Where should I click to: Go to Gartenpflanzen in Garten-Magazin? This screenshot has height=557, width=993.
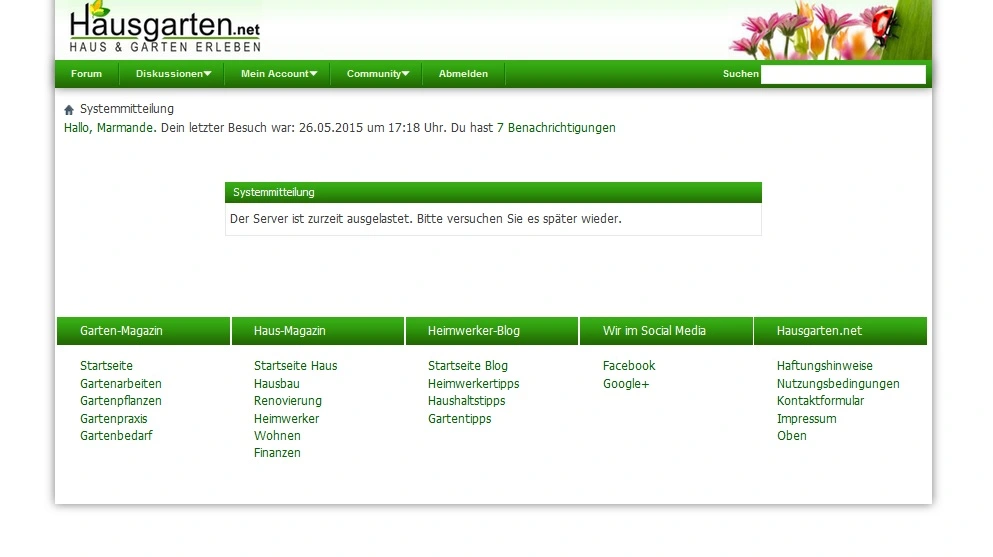click(120, 401)
